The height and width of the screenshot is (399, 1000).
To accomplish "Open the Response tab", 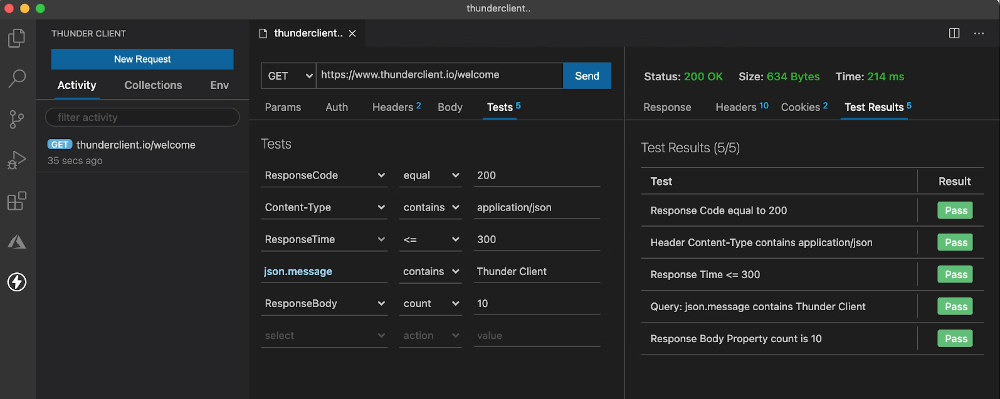I will point(667,107).
